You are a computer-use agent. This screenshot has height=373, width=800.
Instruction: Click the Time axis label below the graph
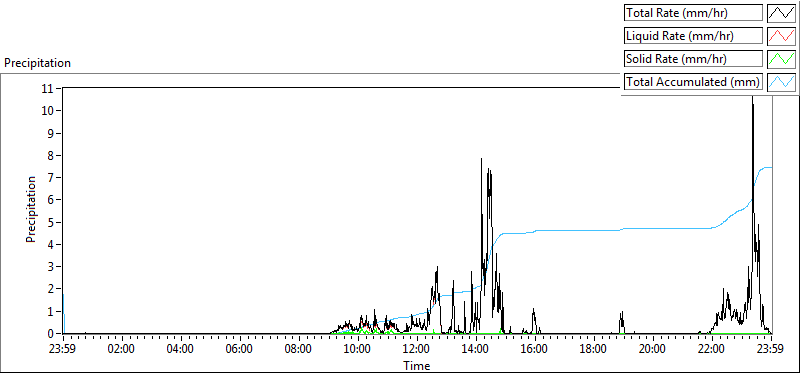tap(417, 365)
